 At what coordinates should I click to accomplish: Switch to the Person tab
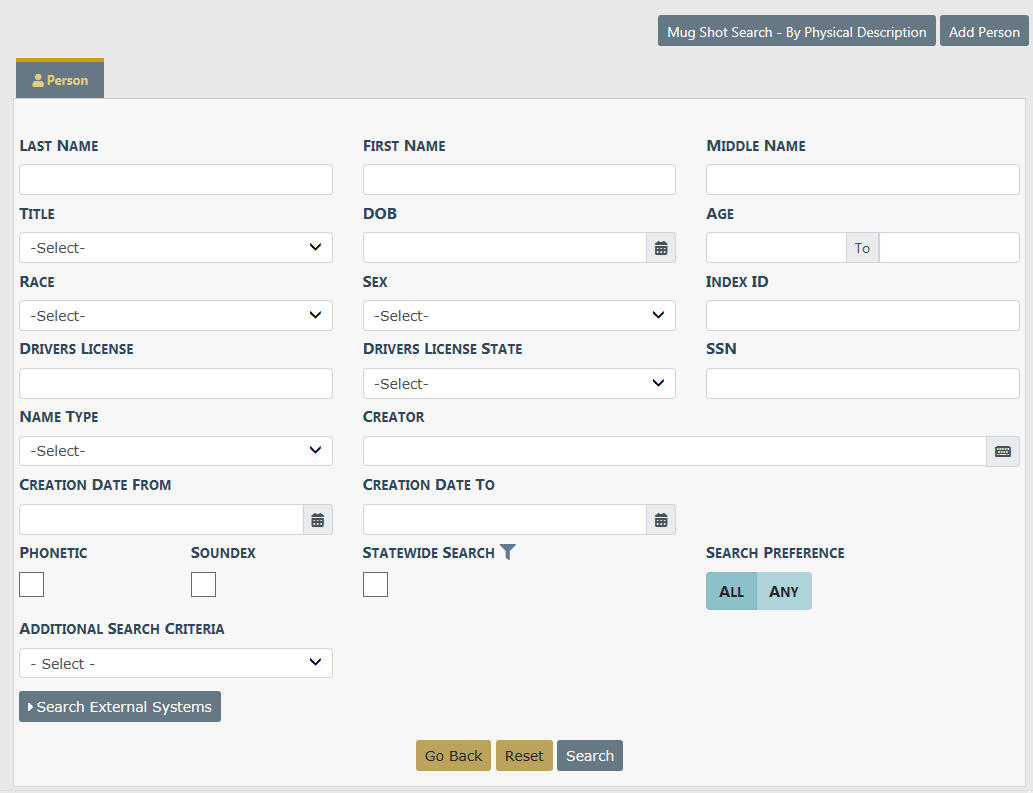[60, 80]
